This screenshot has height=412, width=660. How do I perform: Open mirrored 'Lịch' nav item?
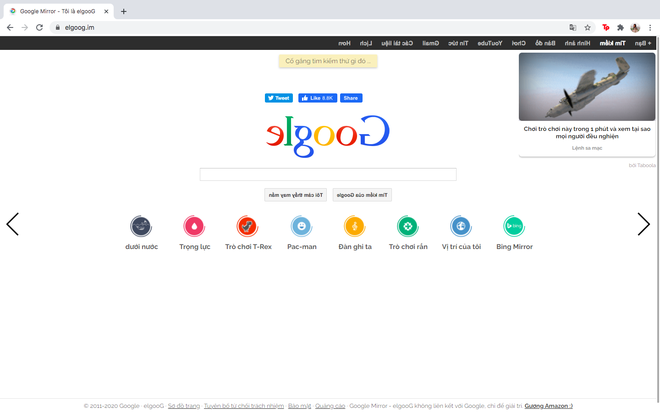[366, 43]
